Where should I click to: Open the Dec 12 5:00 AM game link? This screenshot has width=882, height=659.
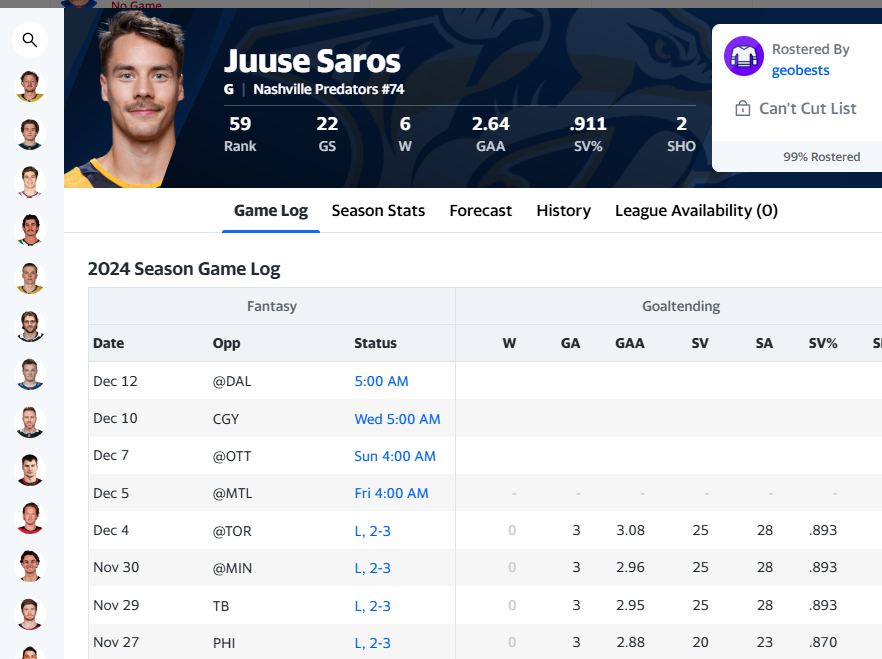381,381
